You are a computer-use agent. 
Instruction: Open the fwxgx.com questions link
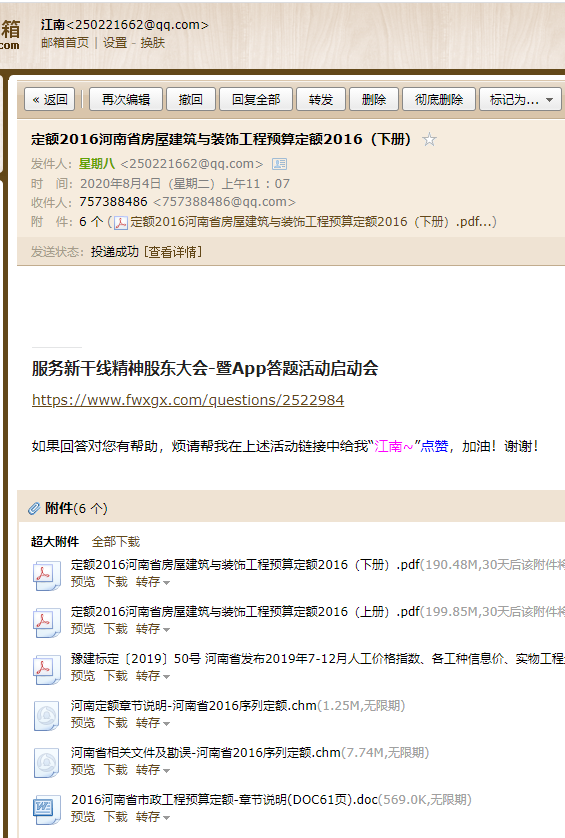click(x=188, y=400)
